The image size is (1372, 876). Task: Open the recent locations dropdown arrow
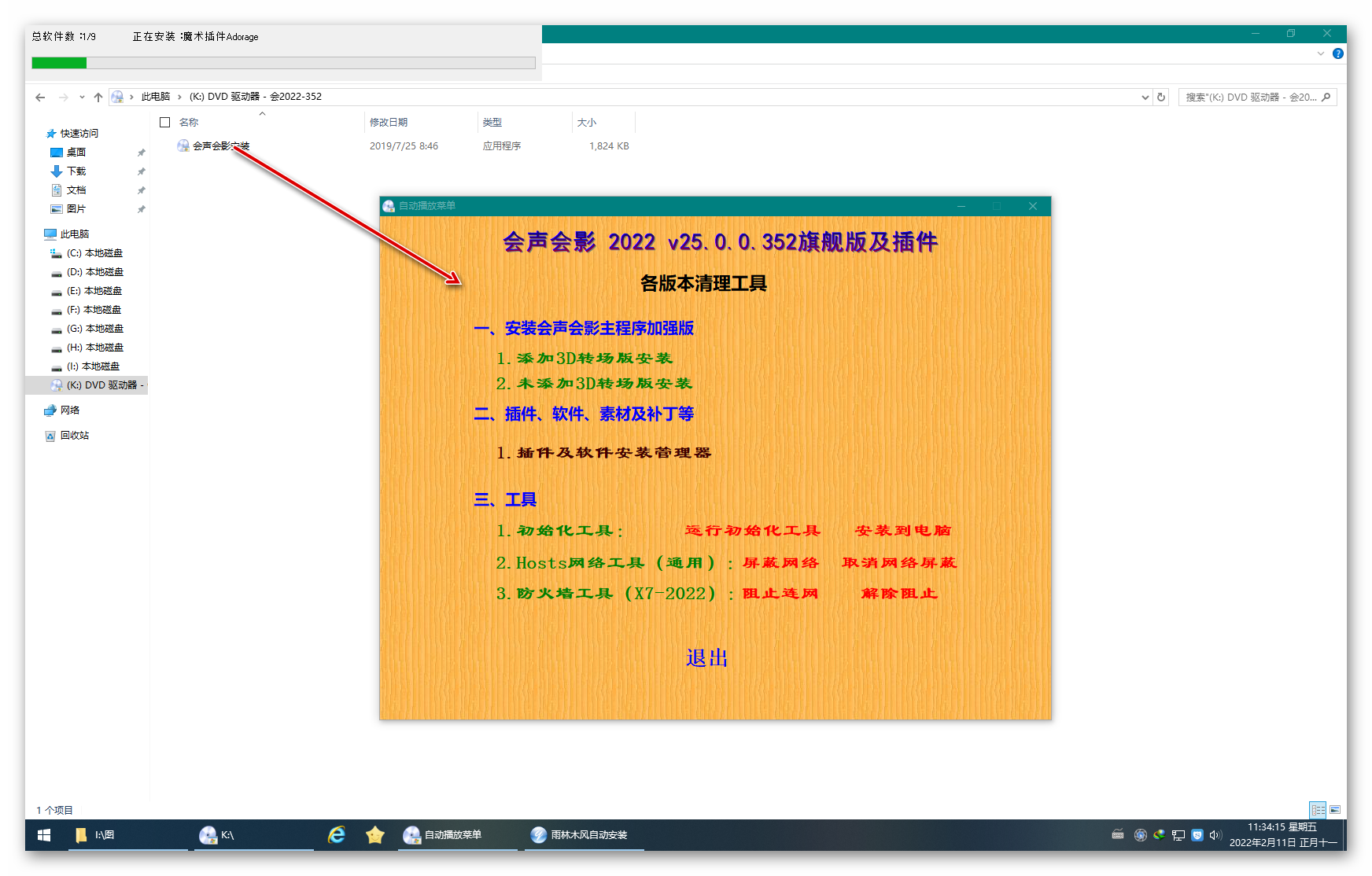tap(82, 98)
